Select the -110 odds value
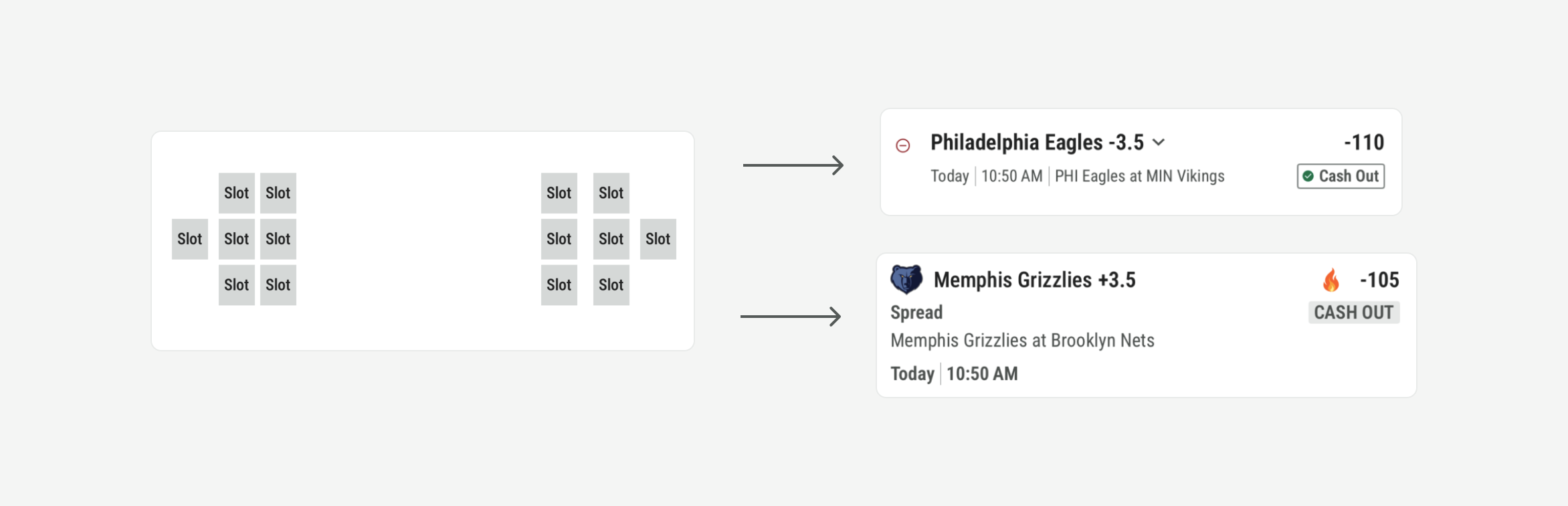This screenshot has width=1568, height=506. tap(1364, 143)
